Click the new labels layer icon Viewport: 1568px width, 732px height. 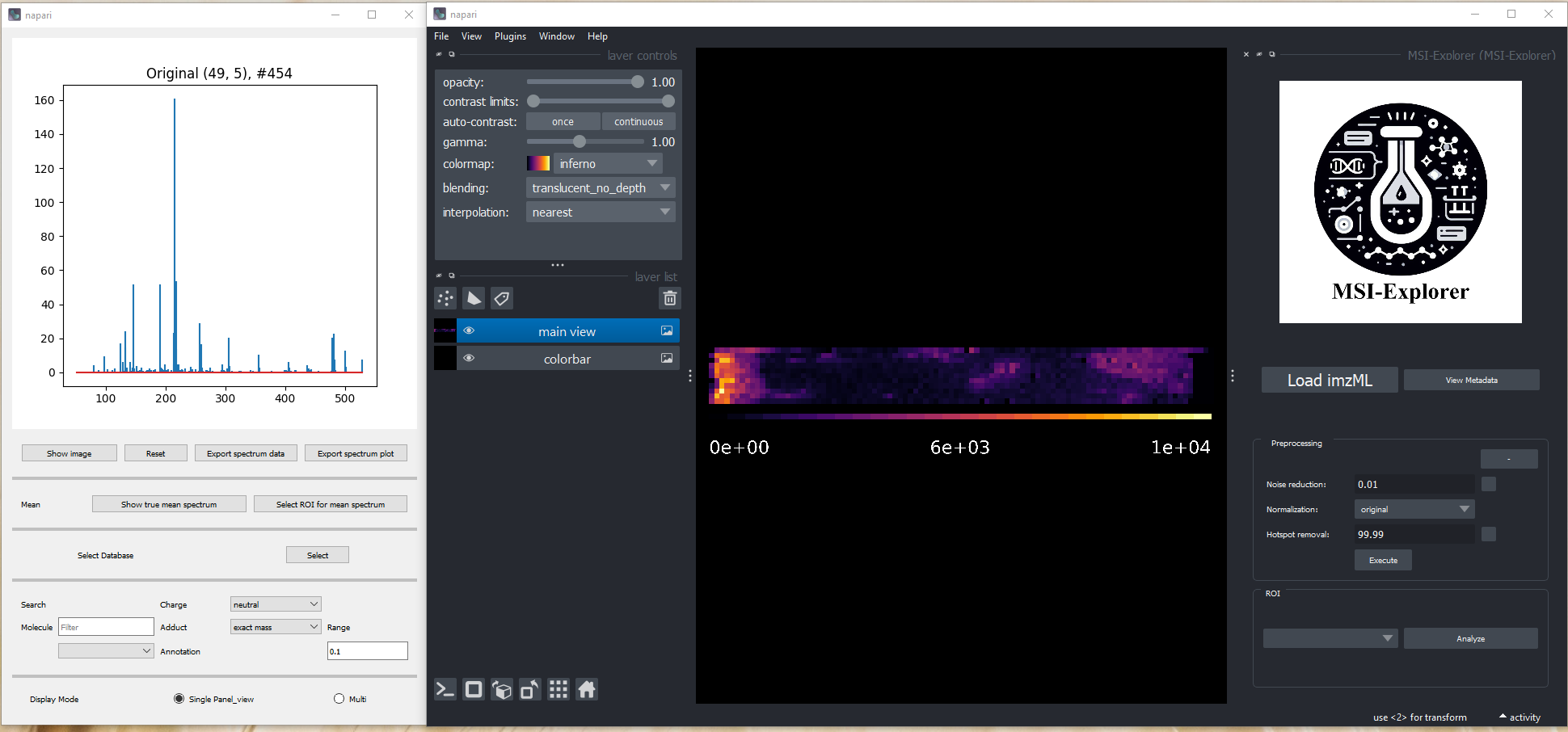(x=502, y=299)
